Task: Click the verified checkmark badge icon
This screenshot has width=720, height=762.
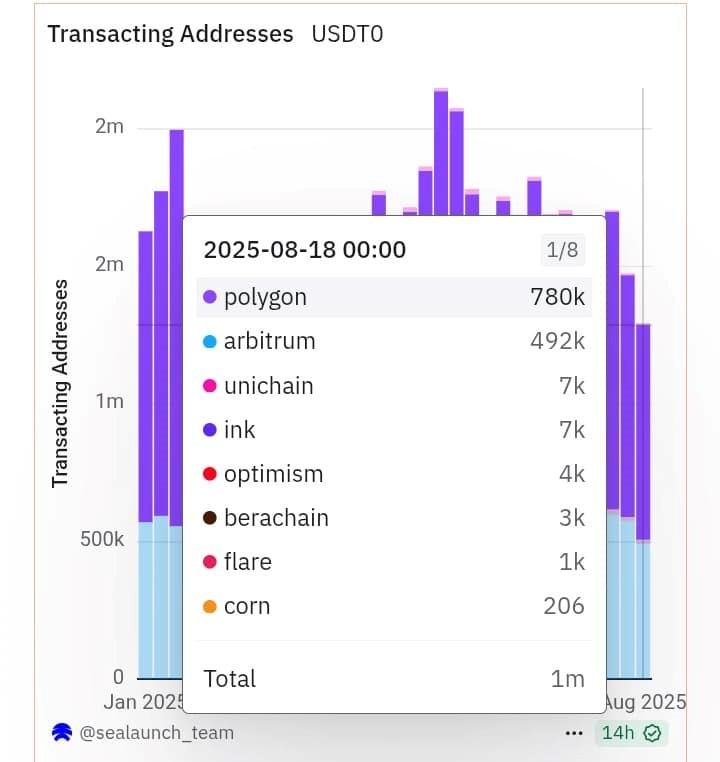Action: tap(652, 733)
